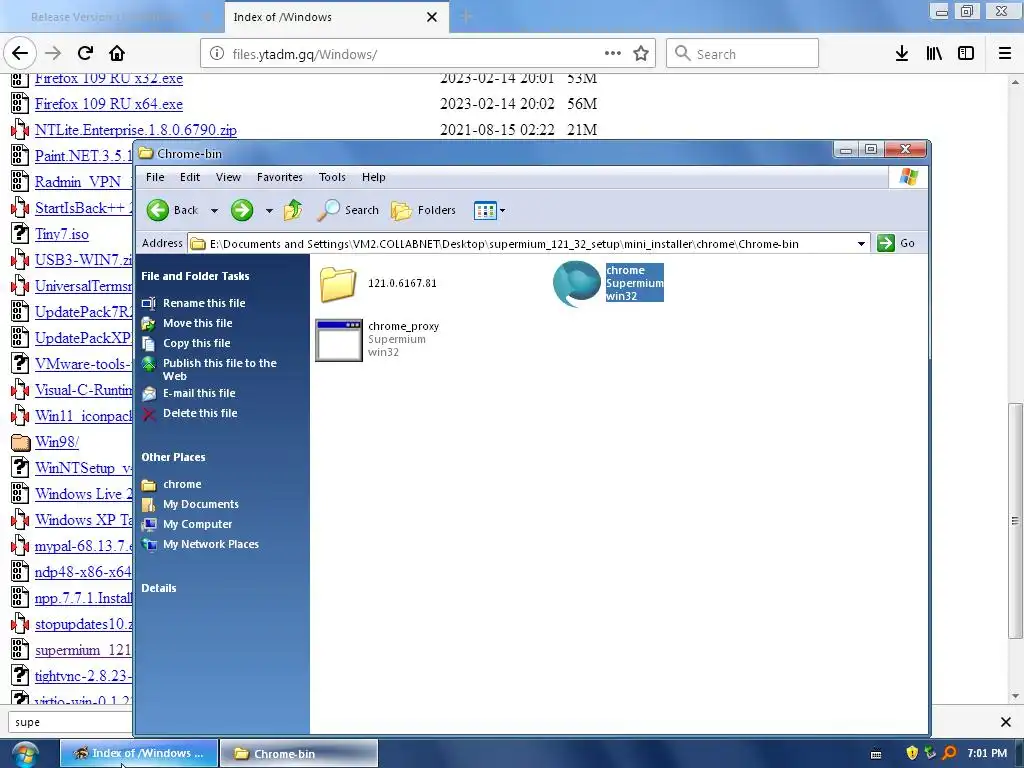Open the Firefox hamburger menu
Image resolution: width=1024 pixels, height=768 pixels.
1004,54
